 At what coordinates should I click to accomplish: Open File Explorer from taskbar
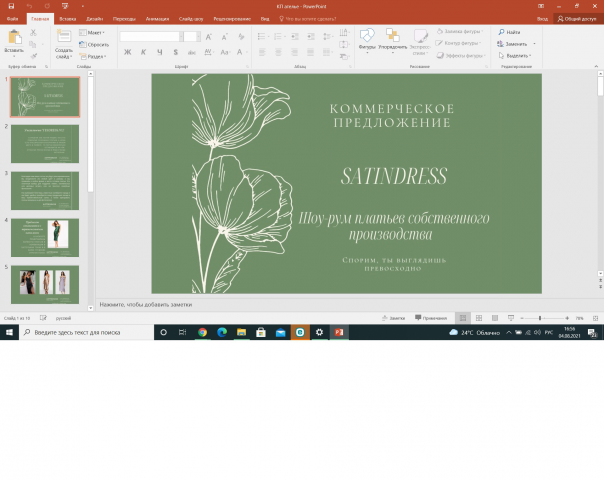pyautogui.click(x=242, y=332)
